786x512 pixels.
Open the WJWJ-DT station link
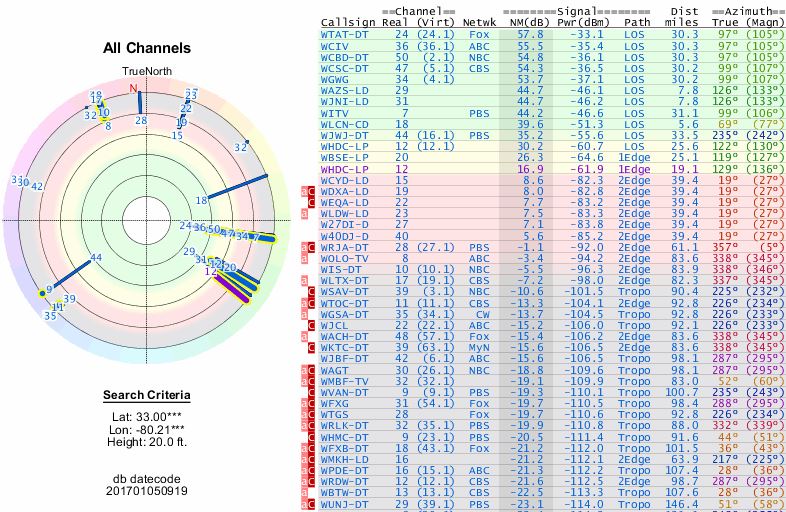coord(345,135)
